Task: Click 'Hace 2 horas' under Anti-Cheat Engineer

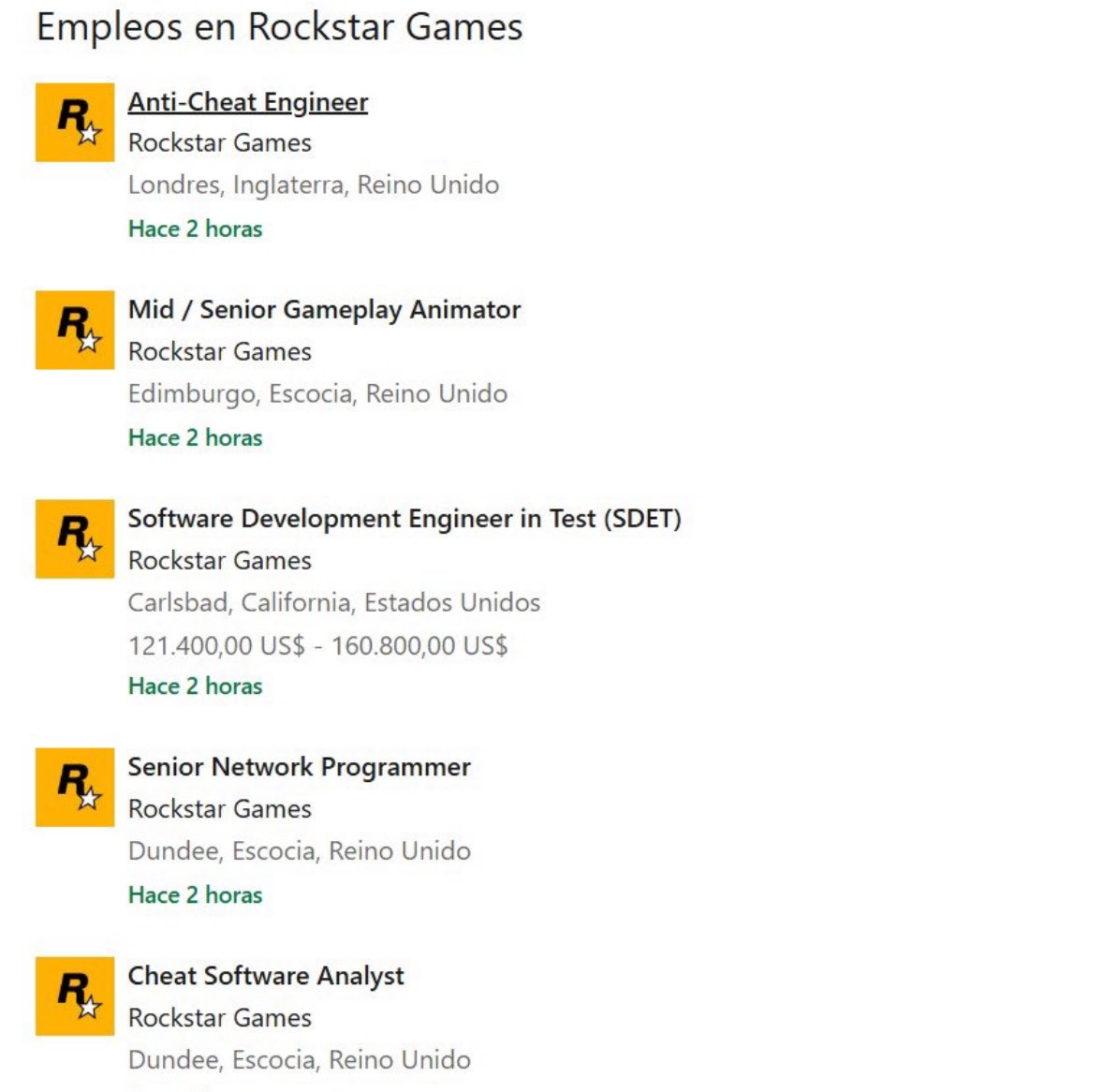Action: click(x=195, y=229)
